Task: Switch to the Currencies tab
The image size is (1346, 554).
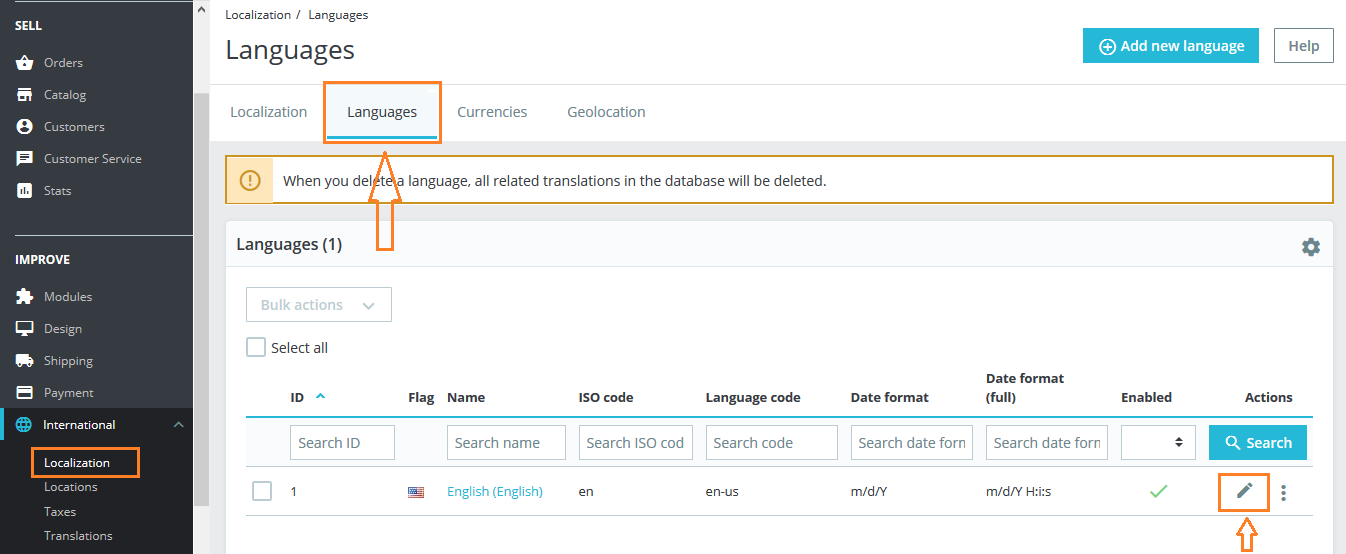Action: pos(492,112)
